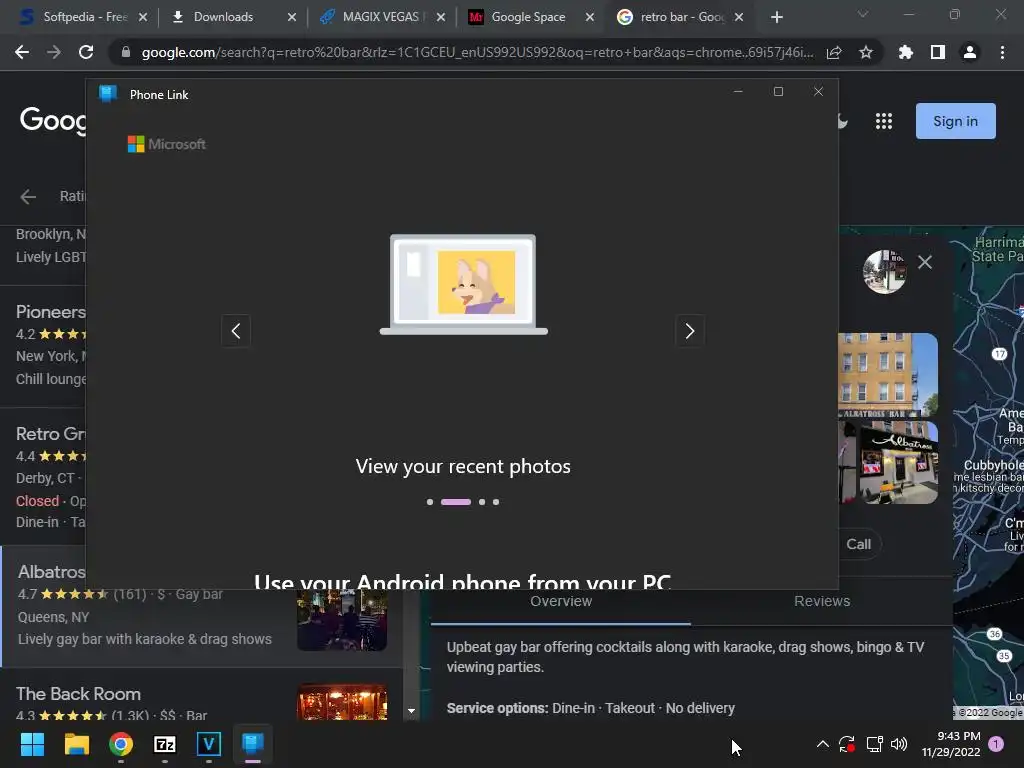The image size is (1024, 768).
Task: Open the Retro Grill listing in Derby, CT
Action: click(51, 434)
